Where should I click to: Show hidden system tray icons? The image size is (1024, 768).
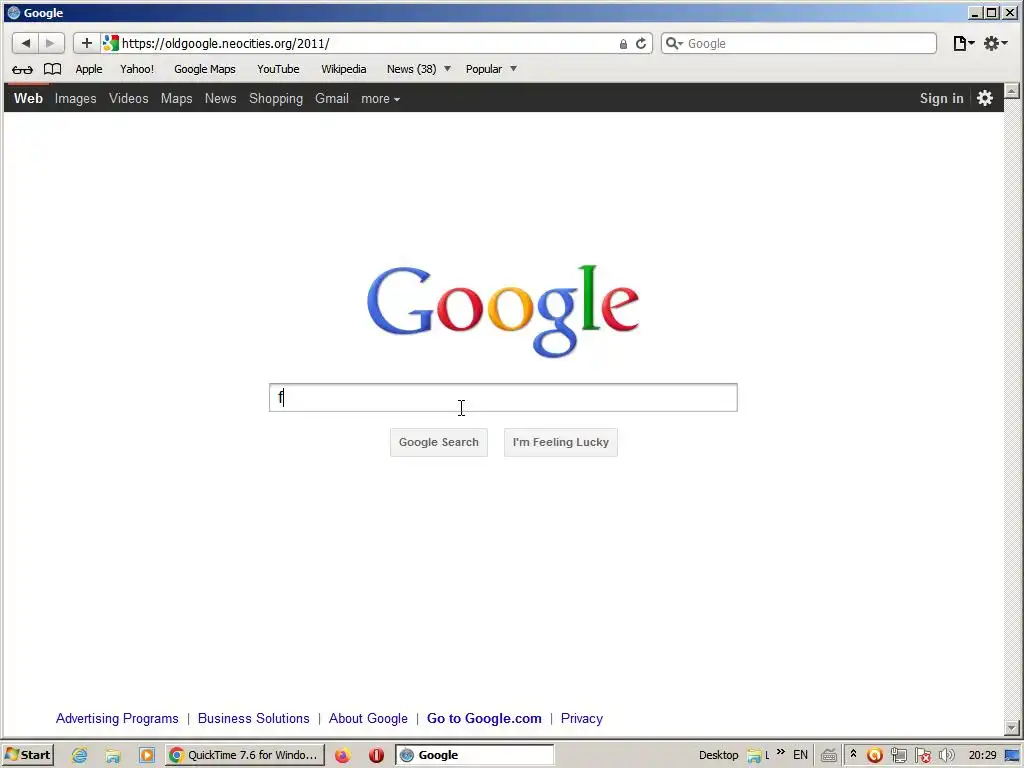click(x=853, y=754)
